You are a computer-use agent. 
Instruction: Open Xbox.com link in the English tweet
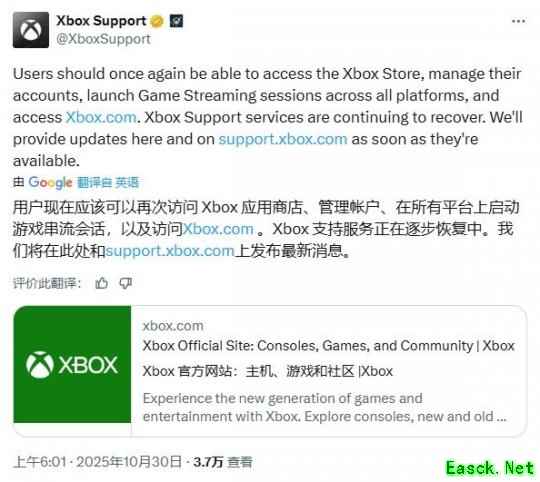pos(101,117)
